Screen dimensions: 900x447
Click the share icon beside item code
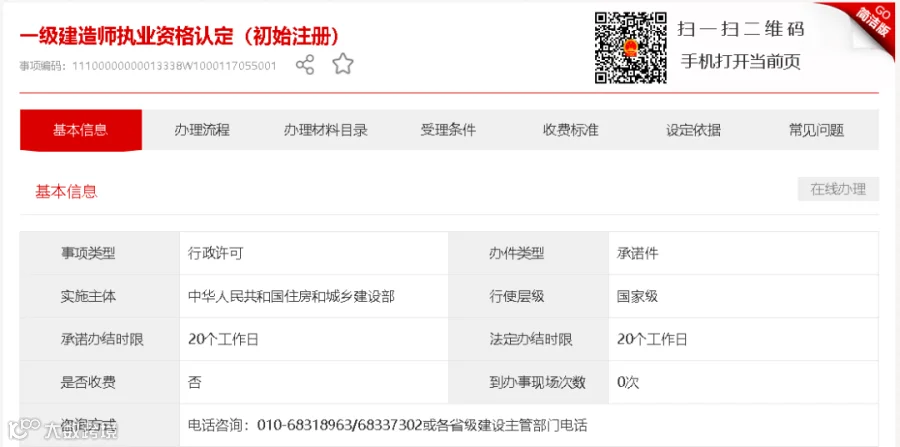305,64
